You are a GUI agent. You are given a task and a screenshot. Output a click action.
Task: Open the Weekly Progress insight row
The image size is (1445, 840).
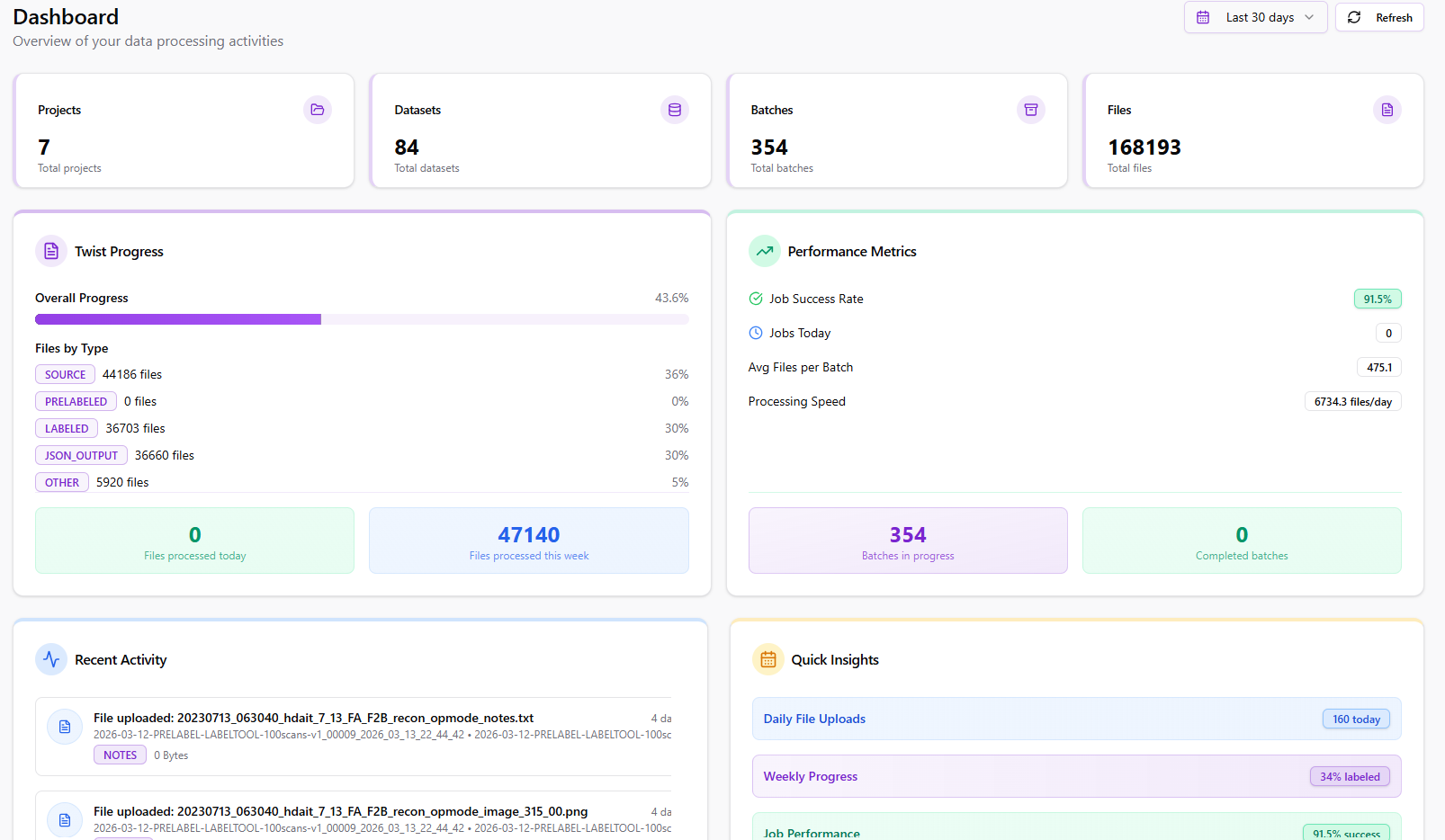(x=1076, y=776)
